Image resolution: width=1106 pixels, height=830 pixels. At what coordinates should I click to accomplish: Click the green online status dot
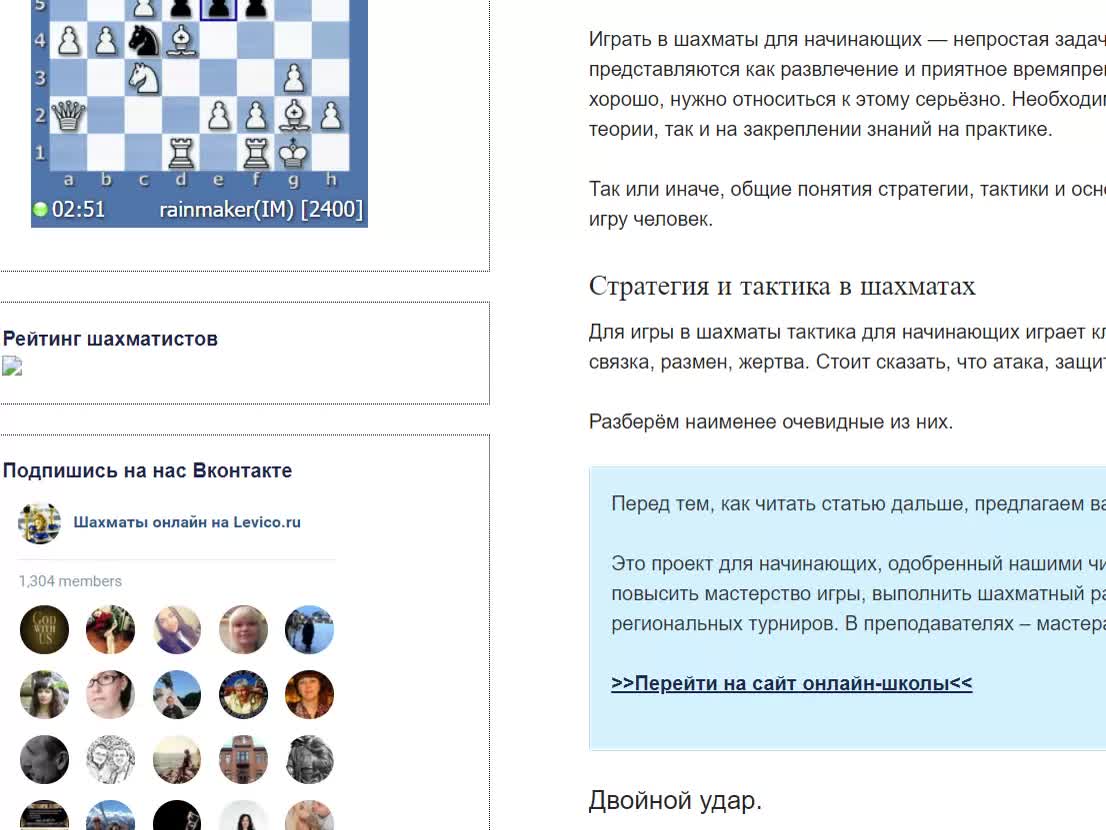(x=40, y=209)
